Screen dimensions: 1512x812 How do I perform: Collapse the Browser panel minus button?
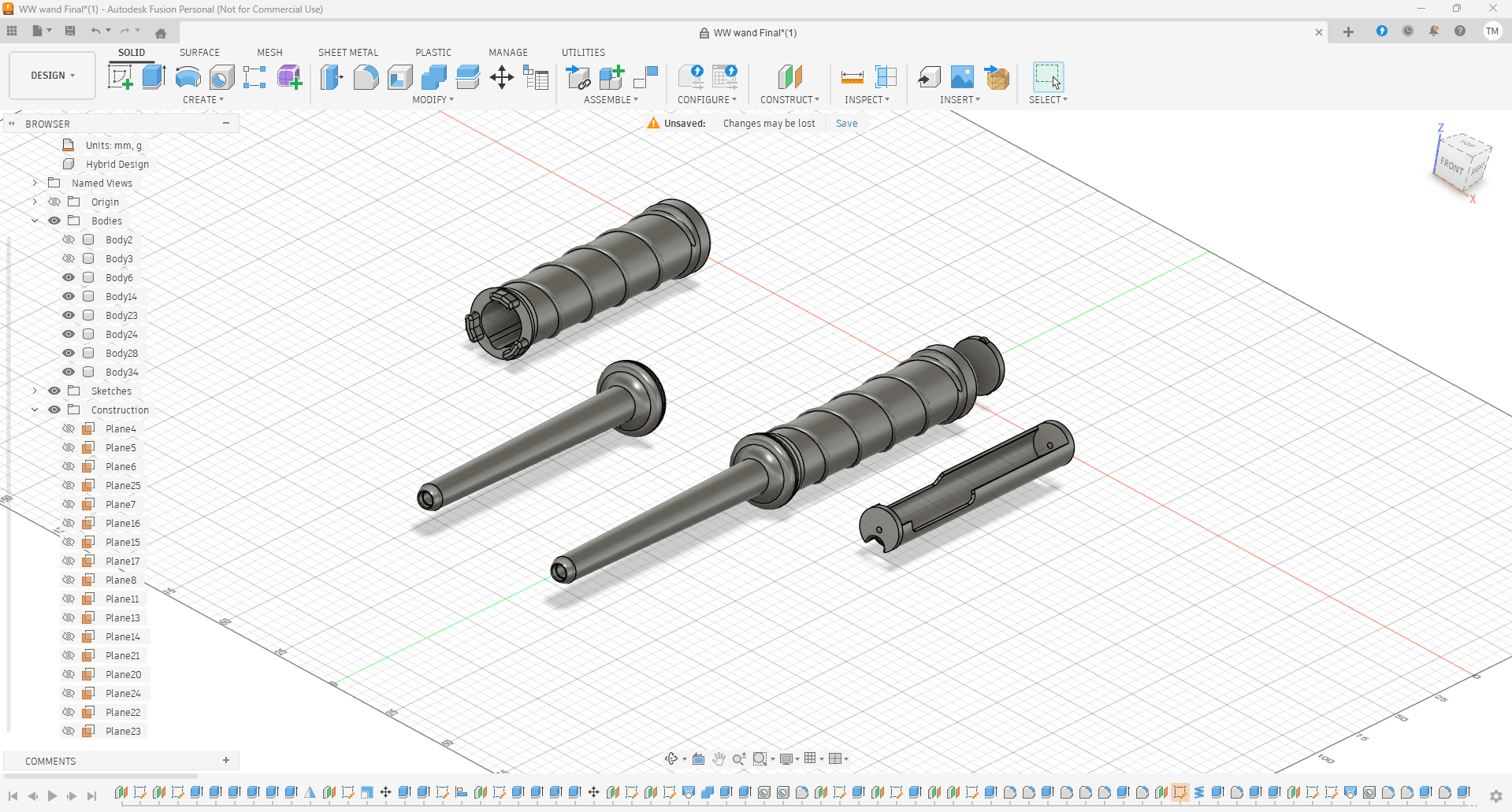tap(226, 123)
